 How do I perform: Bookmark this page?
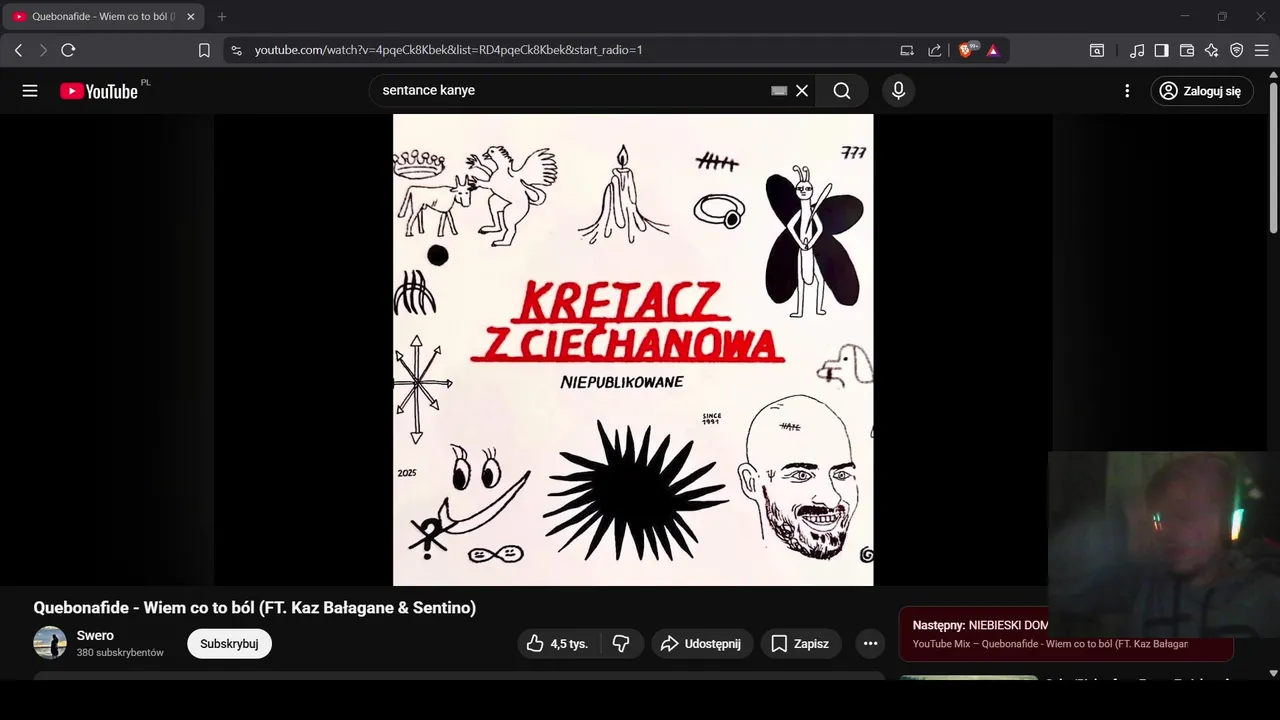(204, 50)
